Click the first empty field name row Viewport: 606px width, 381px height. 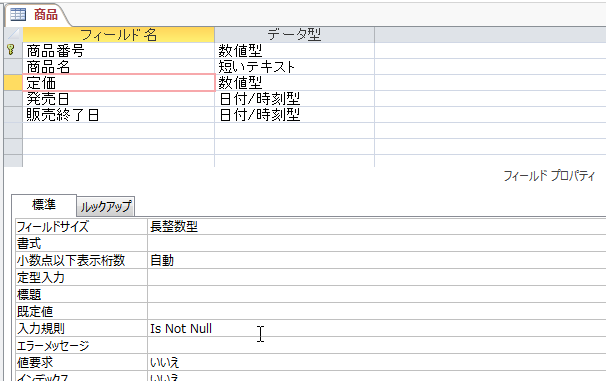118,131
